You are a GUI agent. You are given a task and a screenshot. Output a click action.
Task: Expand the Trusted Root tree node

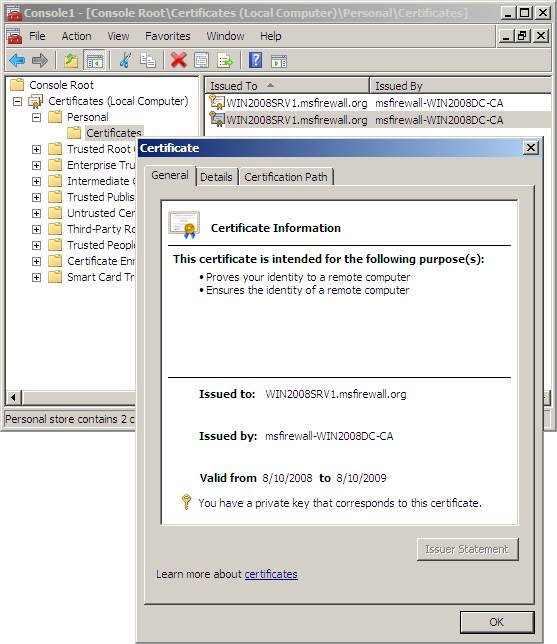(x=37, y=150)
